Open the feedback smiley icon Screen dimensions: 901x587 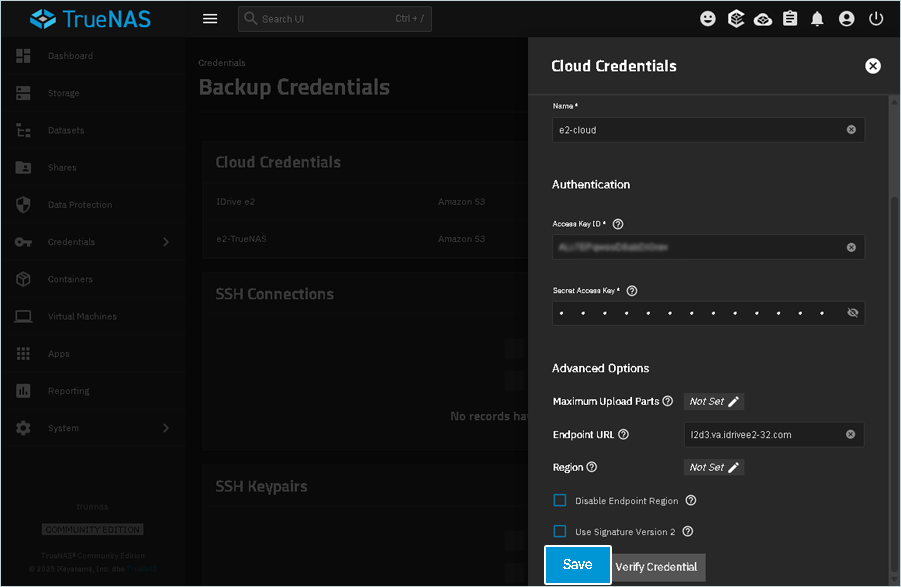click(x=708, y=19)
